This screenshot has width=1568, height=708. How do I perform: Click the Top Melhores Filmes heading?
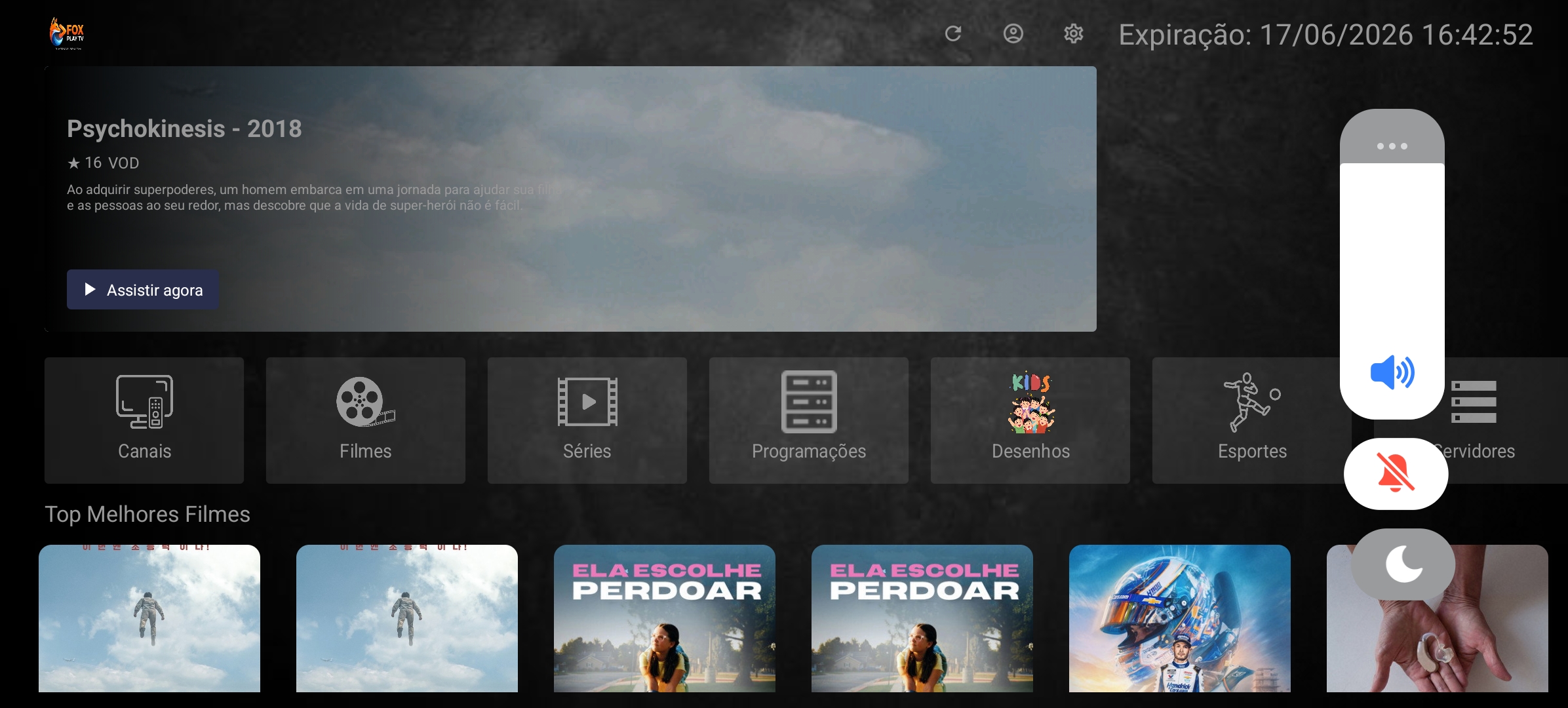[x=147, y=515]
